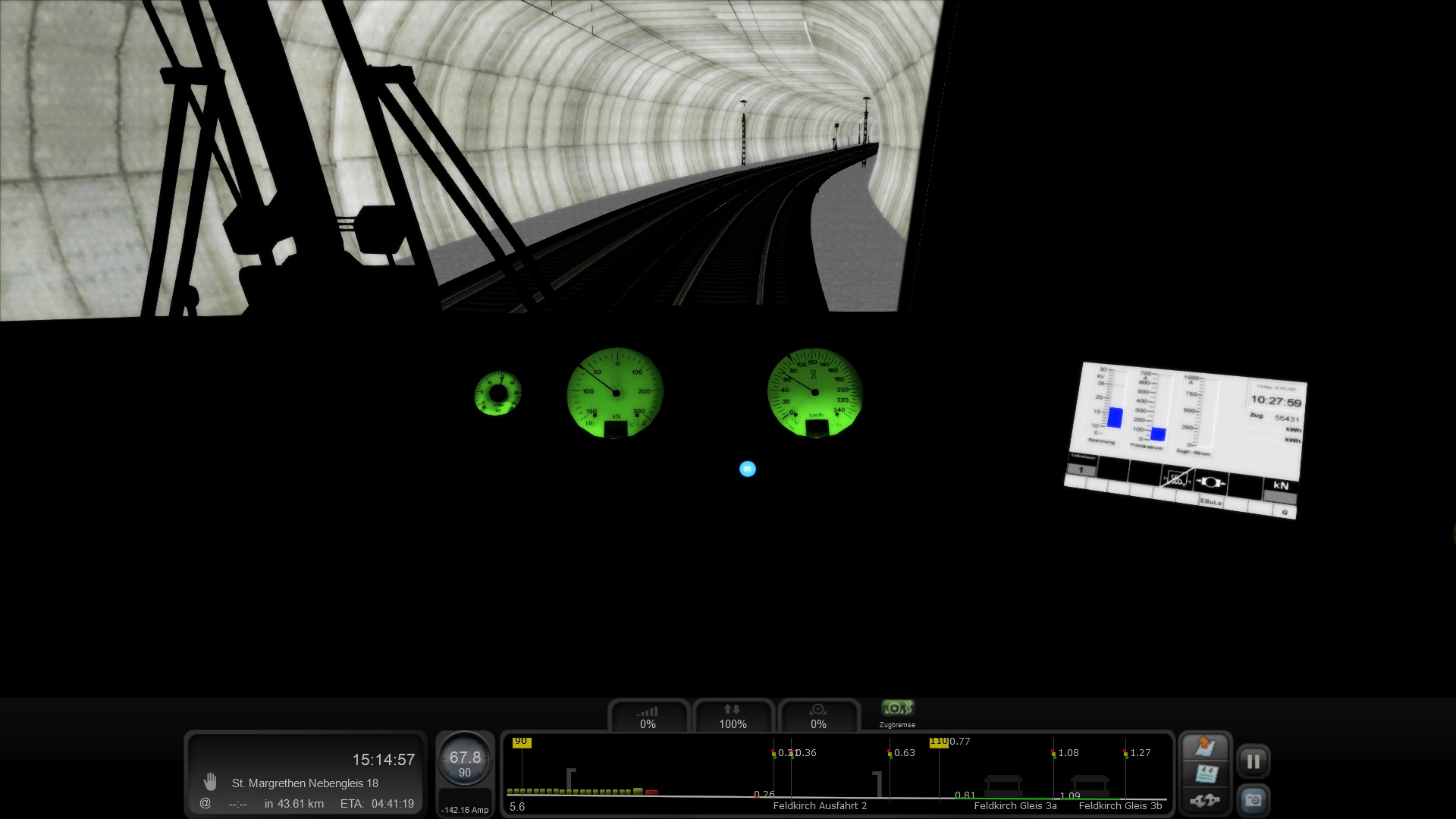Screen dimensions: 1456x819
Task: Click the signal marker at 0.63 distance
Action: 890,753
